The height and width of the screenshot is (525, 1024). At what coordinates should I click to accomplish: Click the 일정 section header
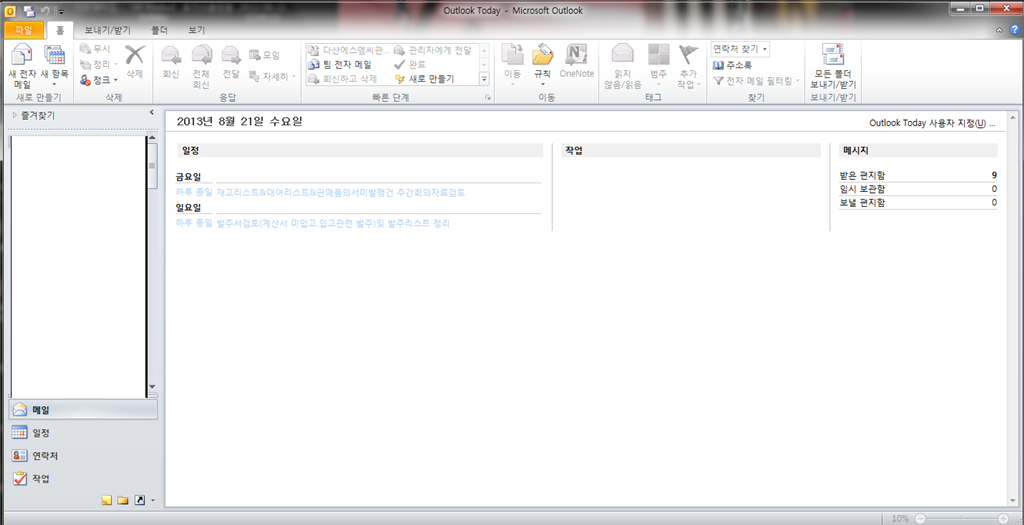(x=360, y=150)
